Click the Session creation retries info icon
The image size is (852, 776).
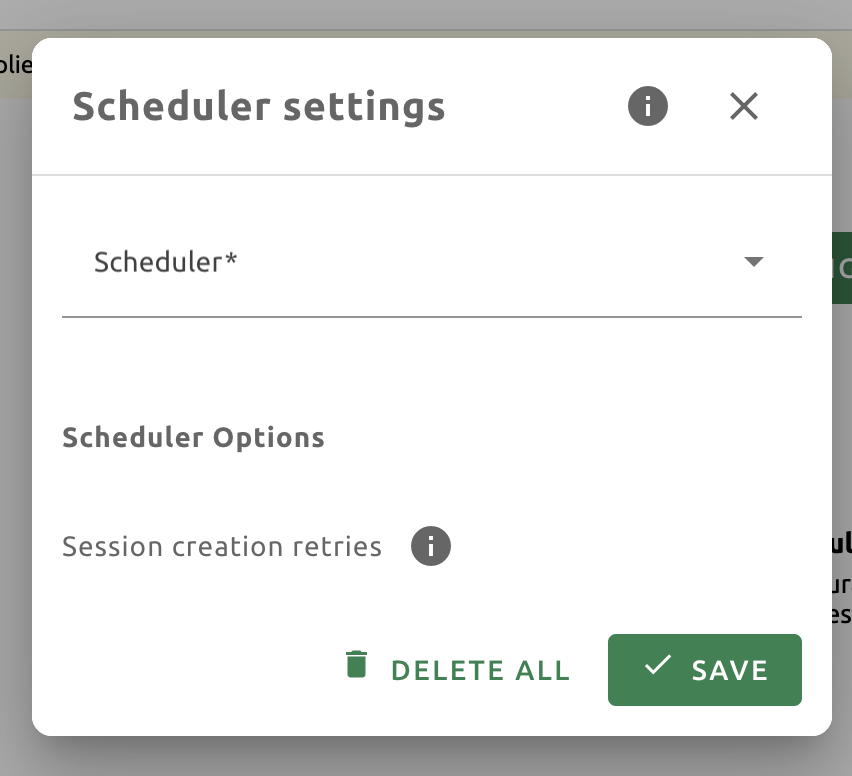point(430,546)
